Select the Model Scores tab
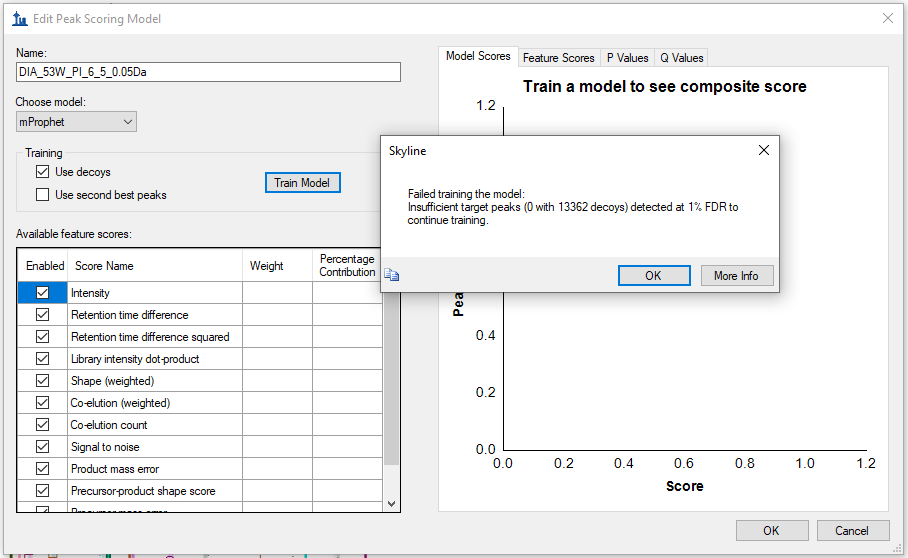This screenshot has width=908, height=558. (478, 57)
